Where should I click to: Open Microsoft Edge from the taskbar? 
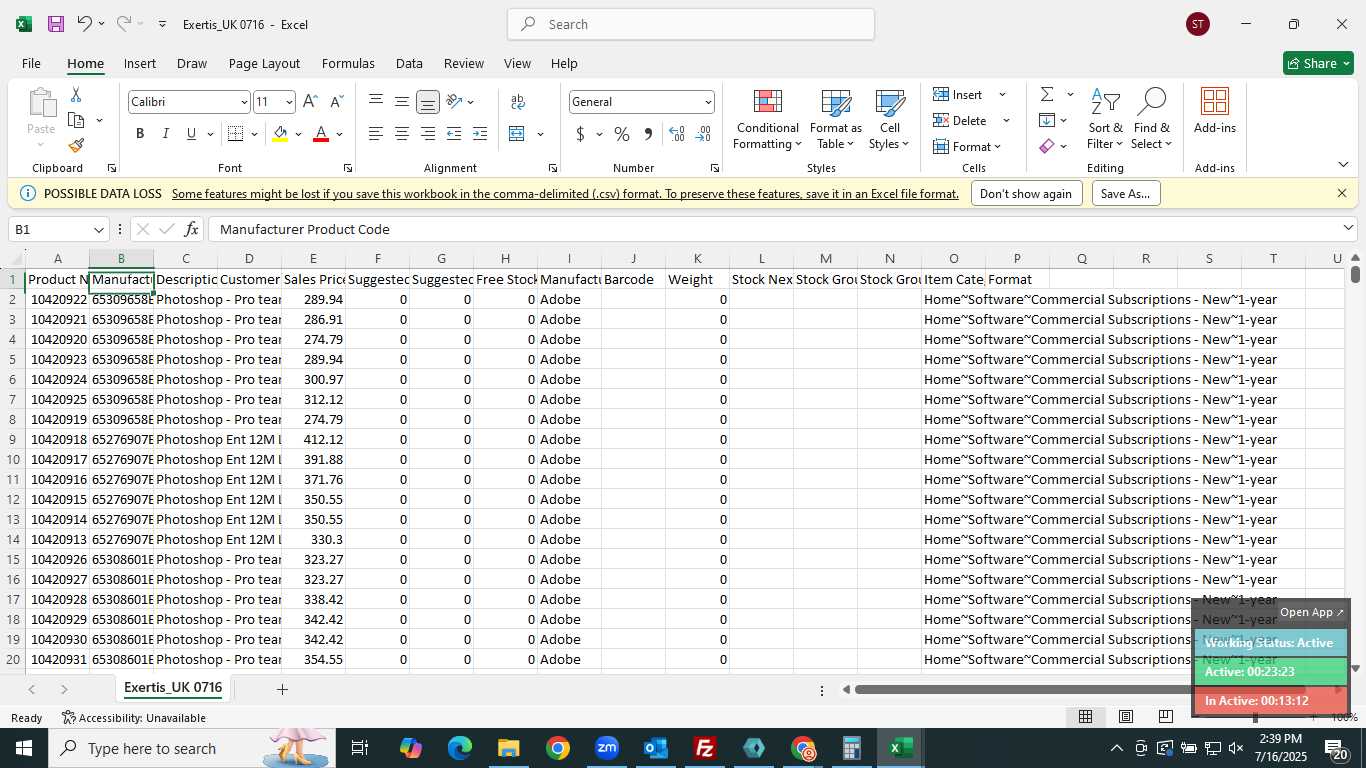click(x=460, y=748)
